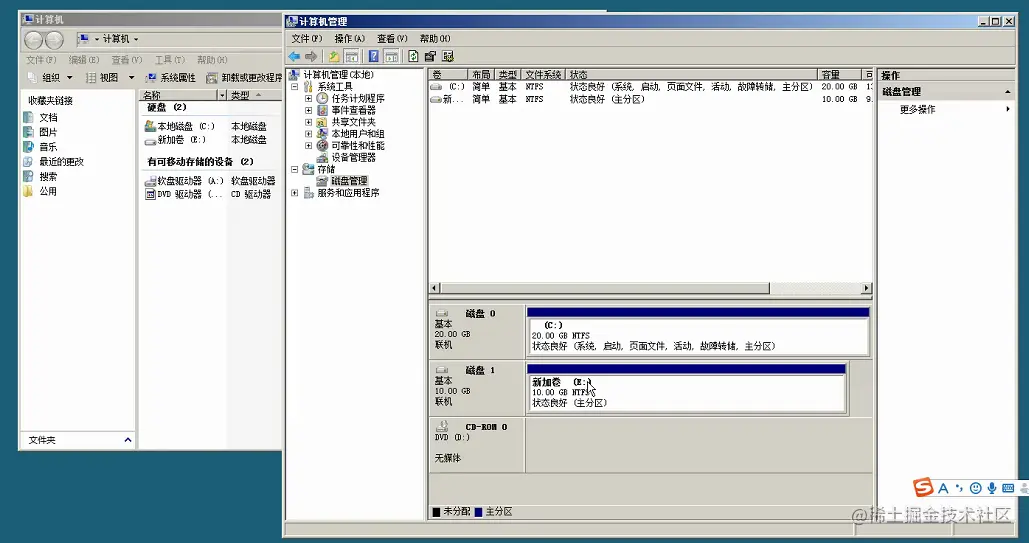The height and width of the screenshot is (543, 1029).
Task: Click the 本地用户和组 icon in tree
Action: (x=322, y=134)
